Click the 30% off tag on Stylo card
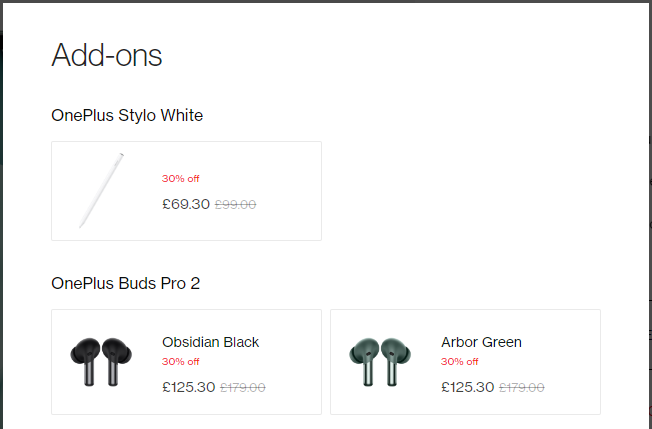Image resolution: width=652 pixels, height=429 pixels. [181, 179]
